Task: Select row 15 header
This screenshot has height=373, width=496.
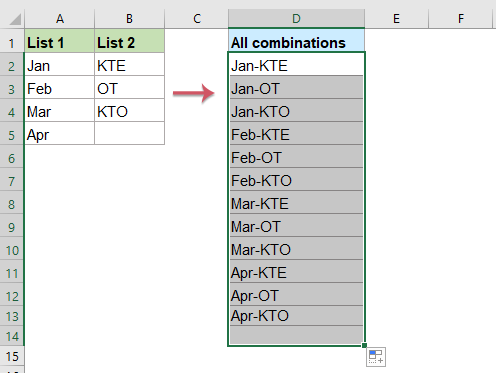Action: [x=12, y=357]
